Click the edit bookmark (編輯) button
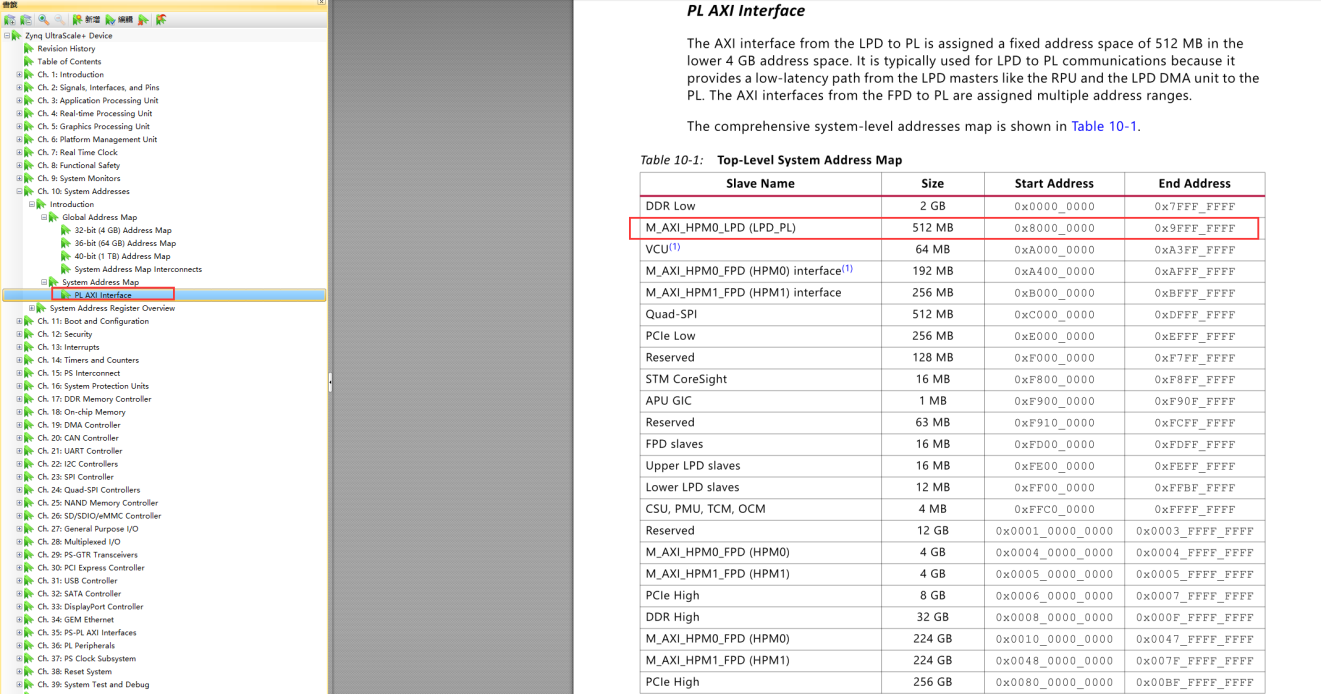 click(x=119, y=20)
